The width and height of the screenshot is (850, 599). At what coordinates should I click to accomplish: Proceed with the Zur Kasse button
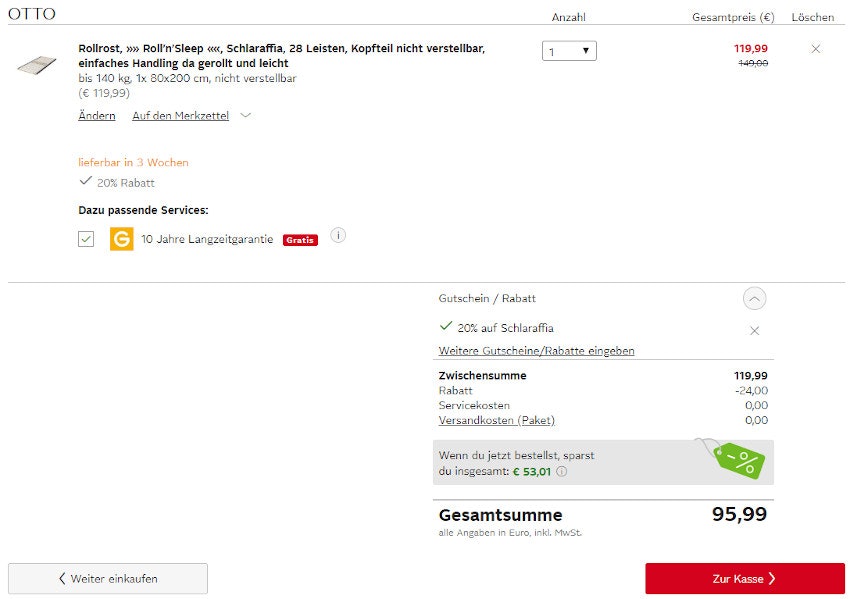point(744,578)
